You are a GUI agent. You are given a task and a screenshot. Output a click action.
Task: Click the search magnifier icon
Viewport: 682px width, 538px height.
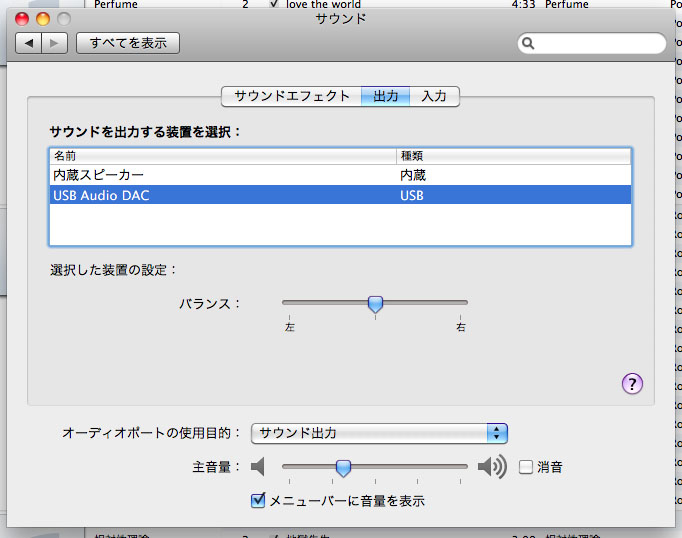[x=529, y=44]
